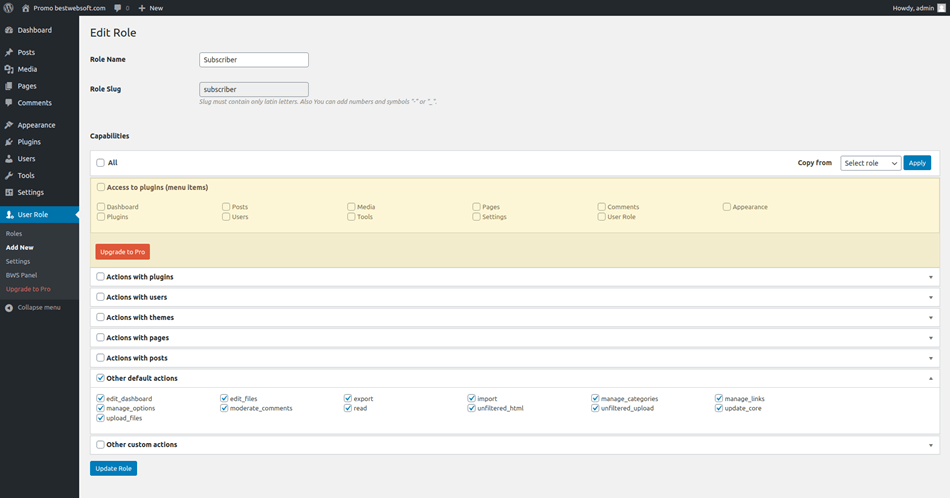Check the Actions with themes checkbox

(101, 317)
